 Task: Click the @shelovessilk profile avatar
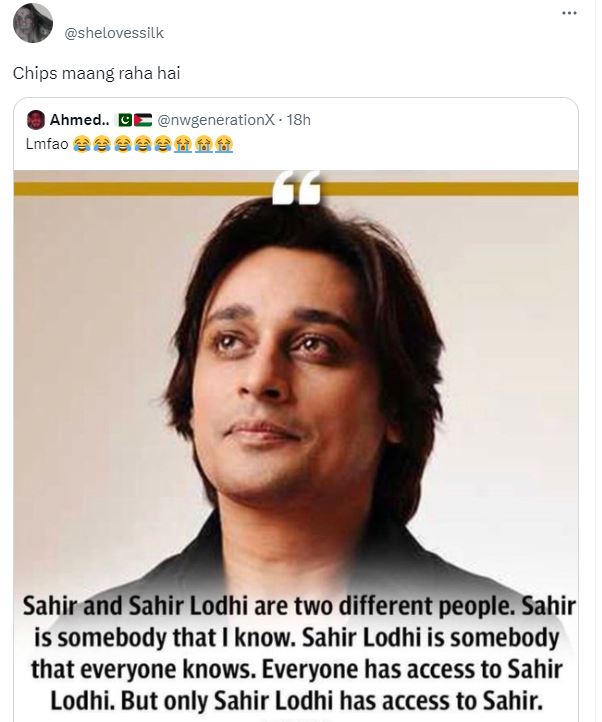35,23
